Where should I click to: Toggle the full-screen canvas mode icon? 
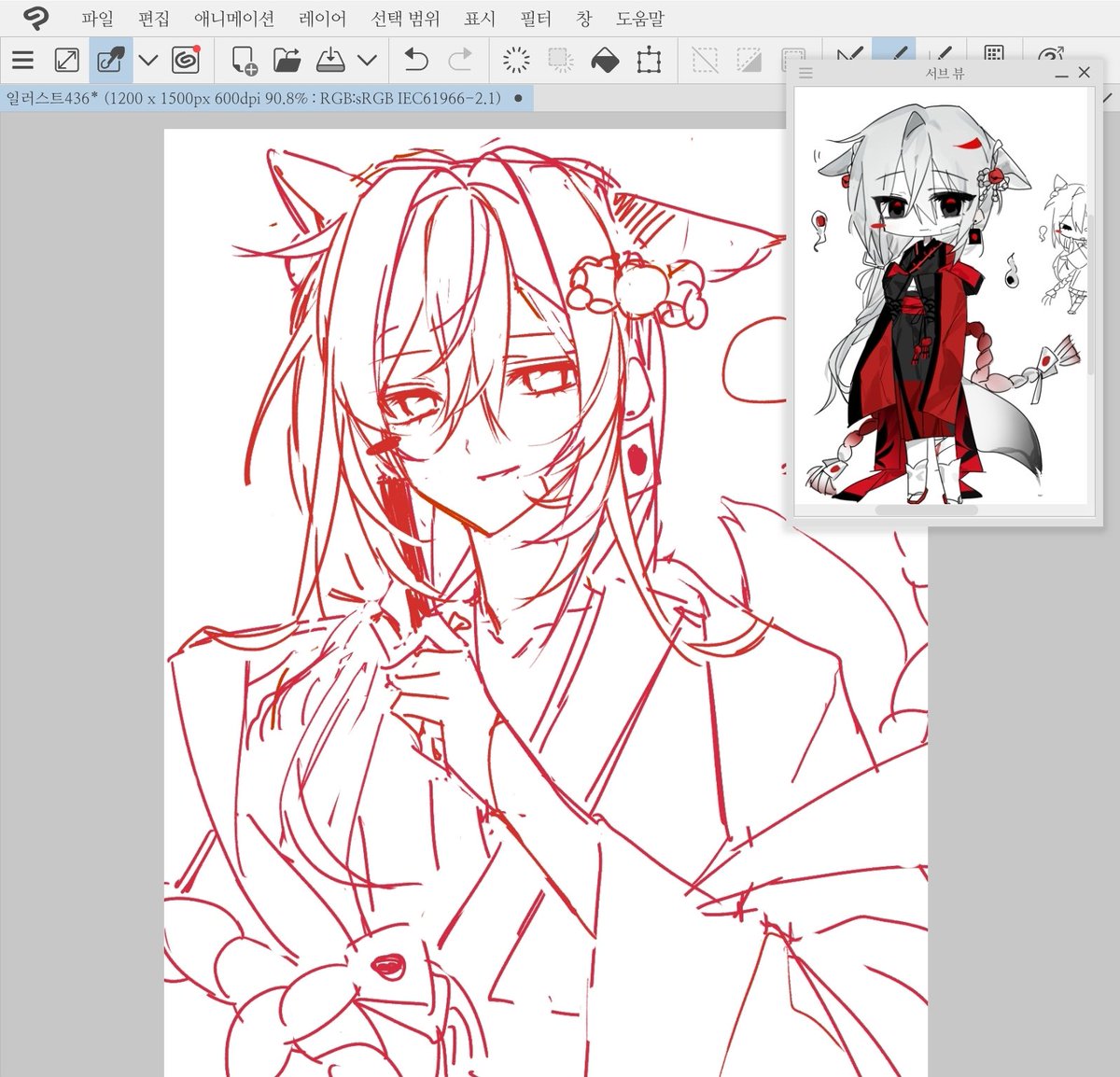(x=67, y=61)
